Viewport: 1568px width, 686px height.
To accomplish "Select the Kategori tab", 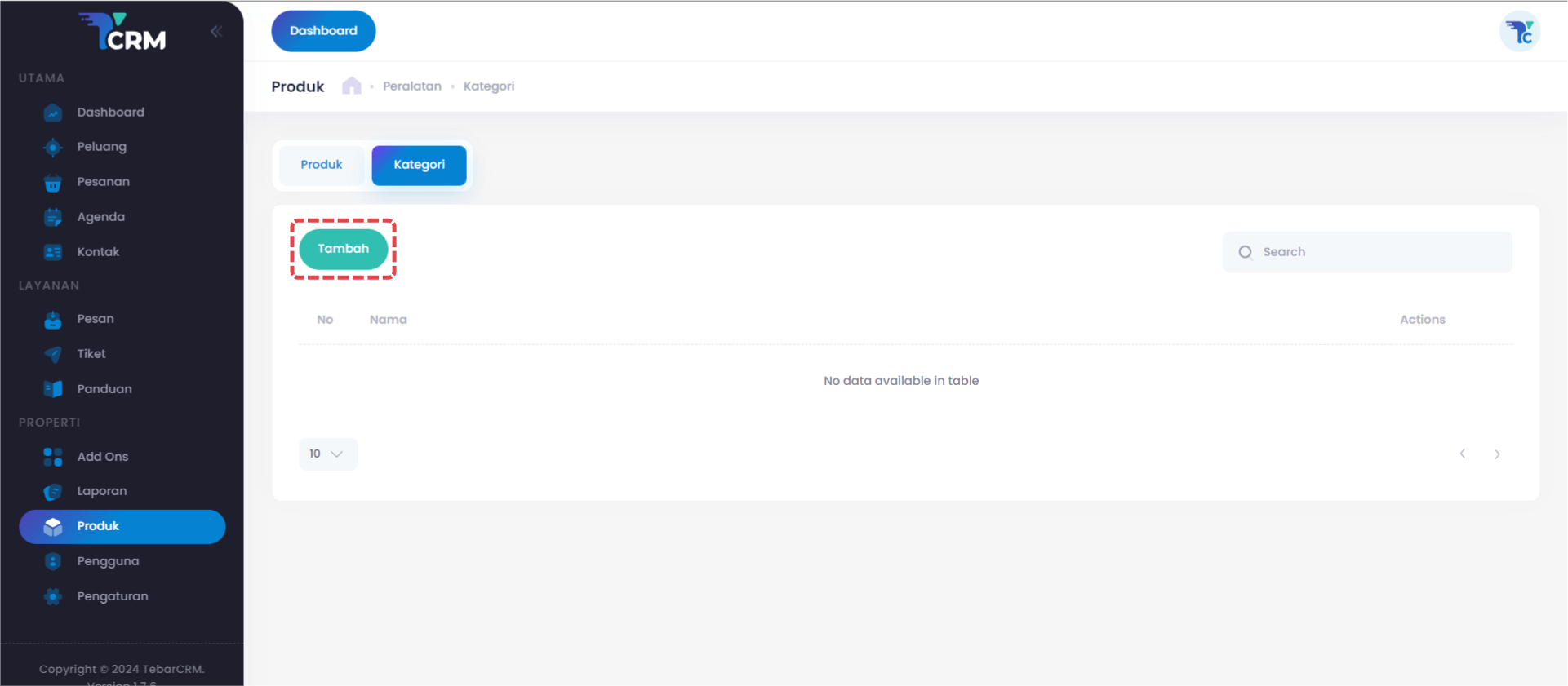I will [419, 165].
